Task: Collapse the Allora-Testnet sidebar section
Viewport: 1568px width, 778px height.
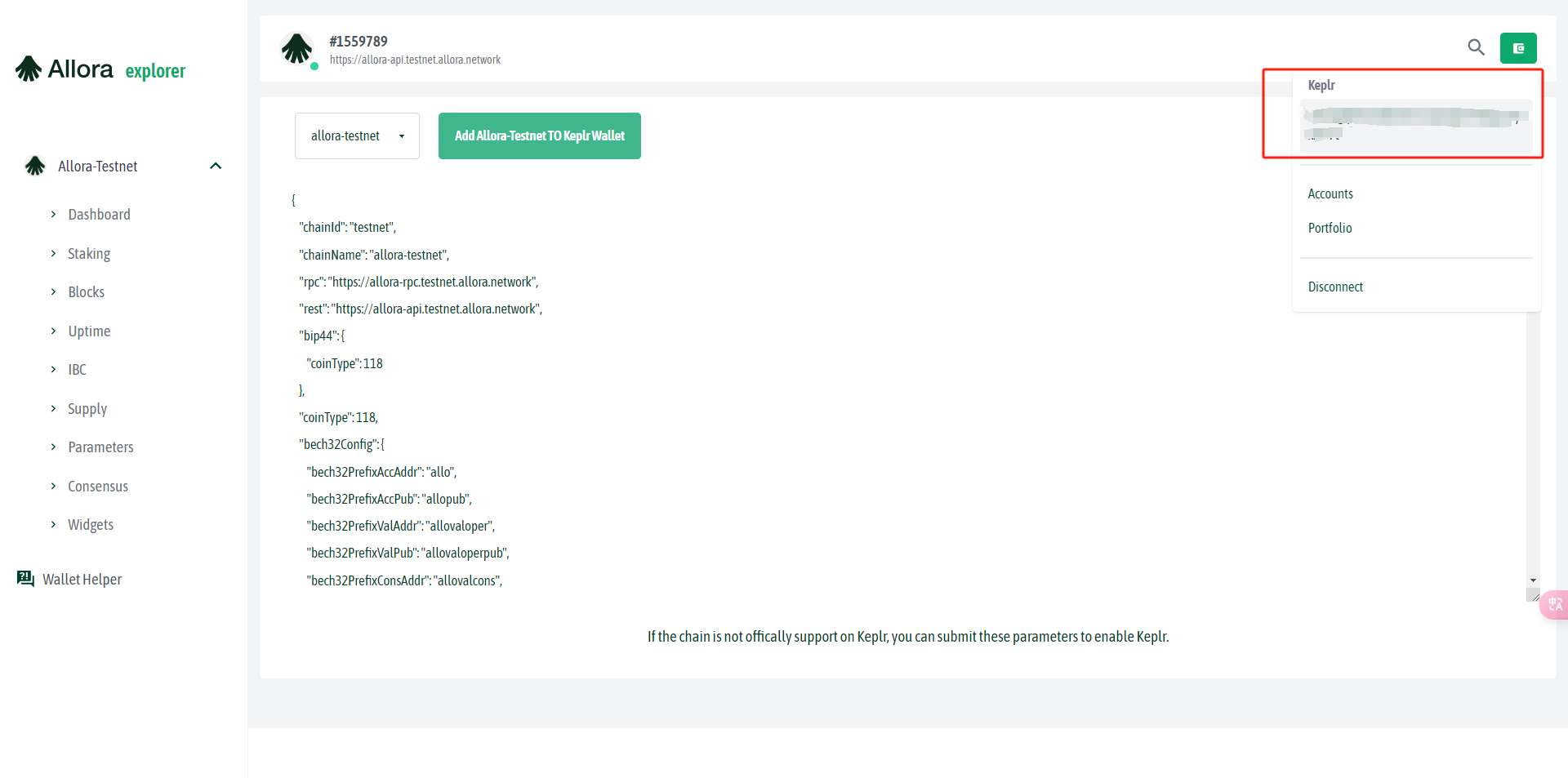Action: point(216,166)
